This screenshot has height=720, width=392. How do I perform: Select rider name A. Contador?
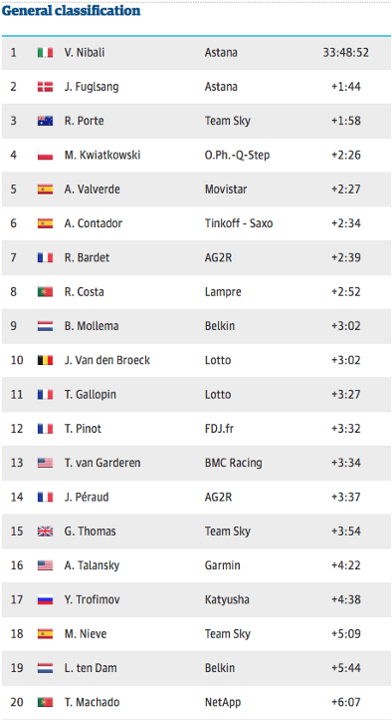point(93,224)
